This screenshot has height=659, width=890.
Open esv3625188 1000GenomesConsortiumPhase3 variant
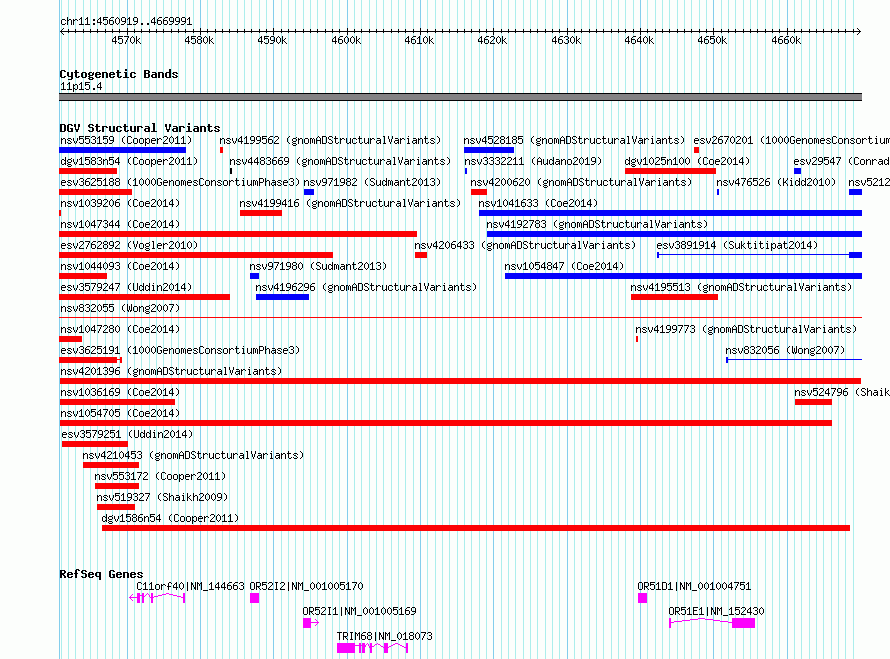click(179, 182)
